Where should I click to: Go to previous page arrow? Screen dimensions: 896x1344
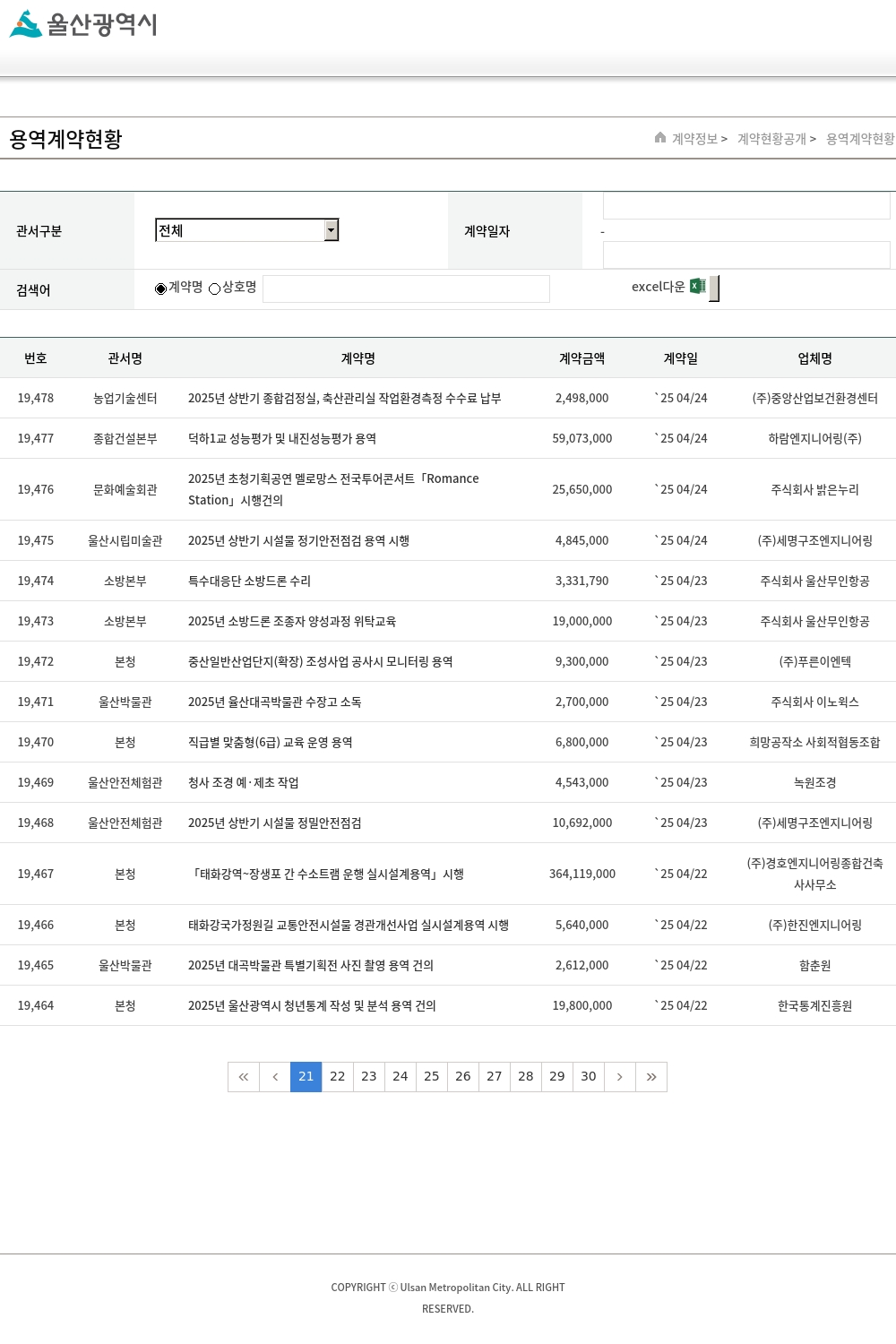[275, 1077]
